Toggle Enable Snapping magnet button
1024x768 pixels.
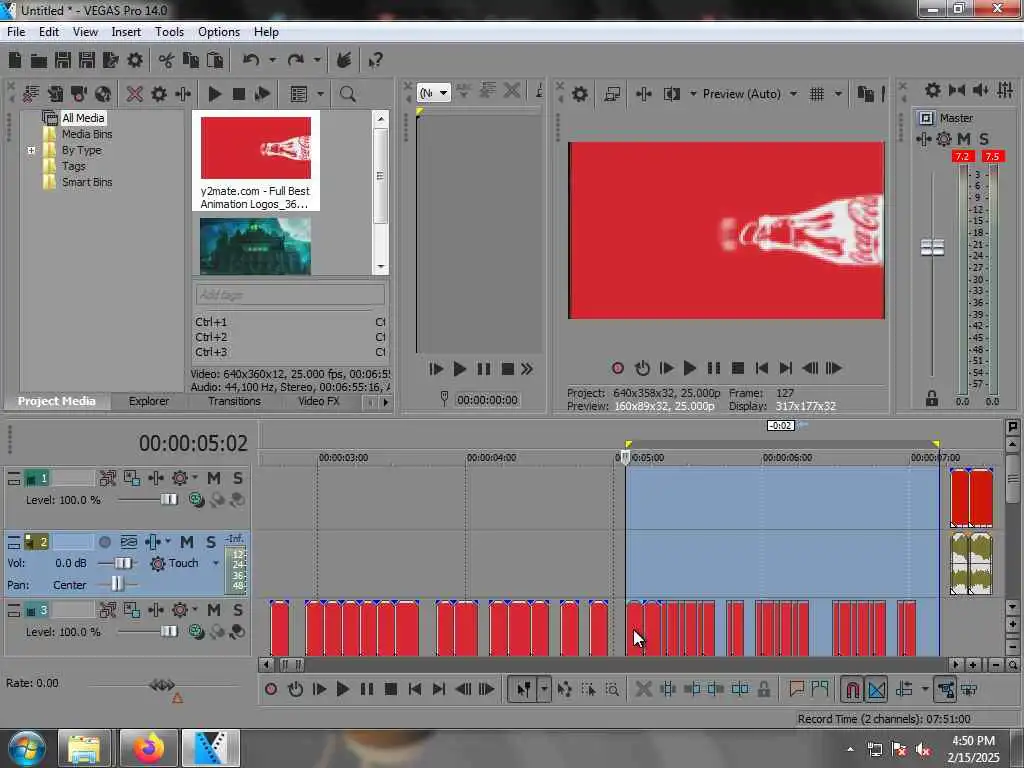pyautogui.click(x=852, y=689)
